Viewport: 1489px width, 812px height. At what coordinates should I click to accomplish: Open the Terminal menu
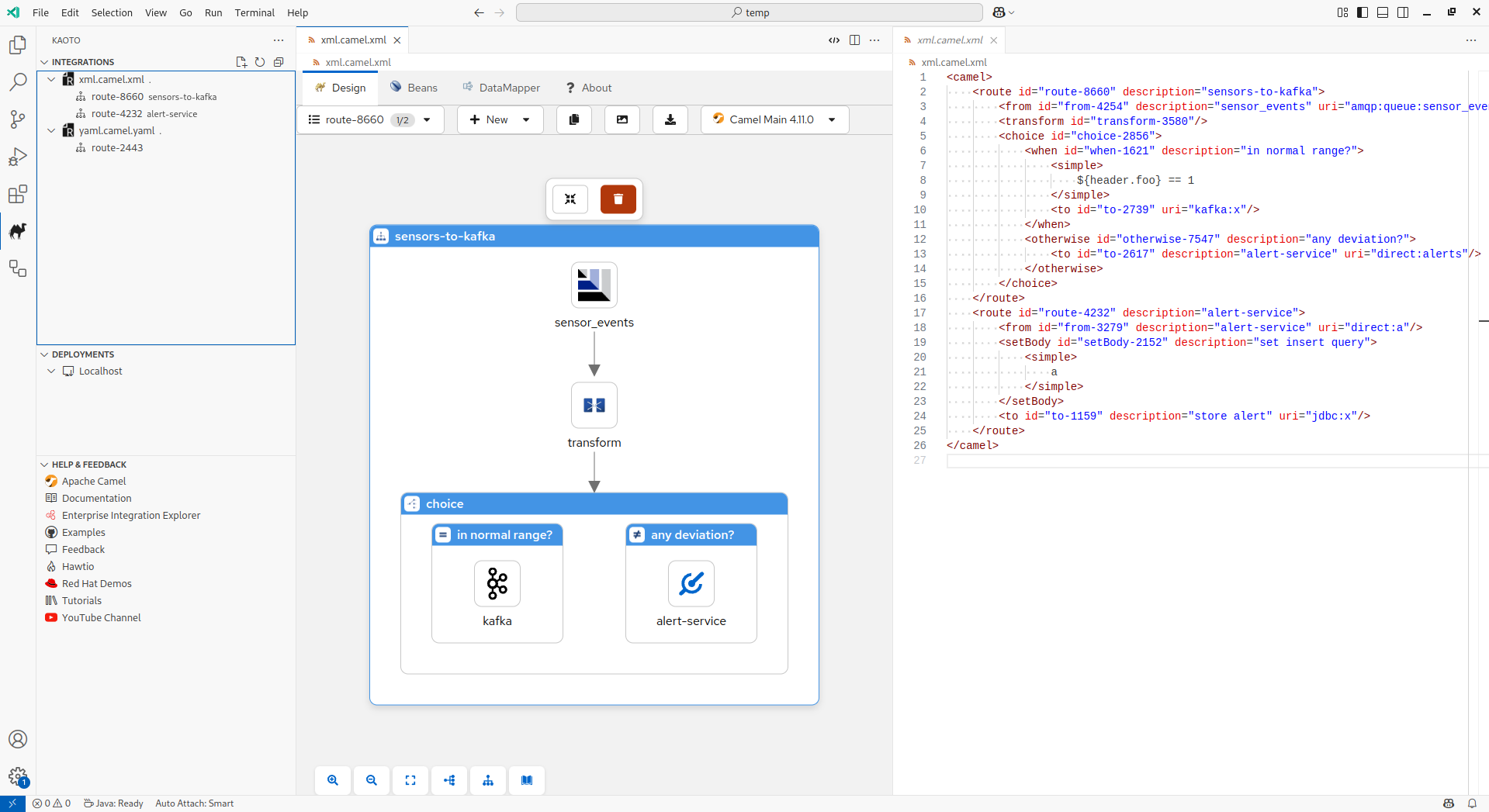click(x=255, y=12)
